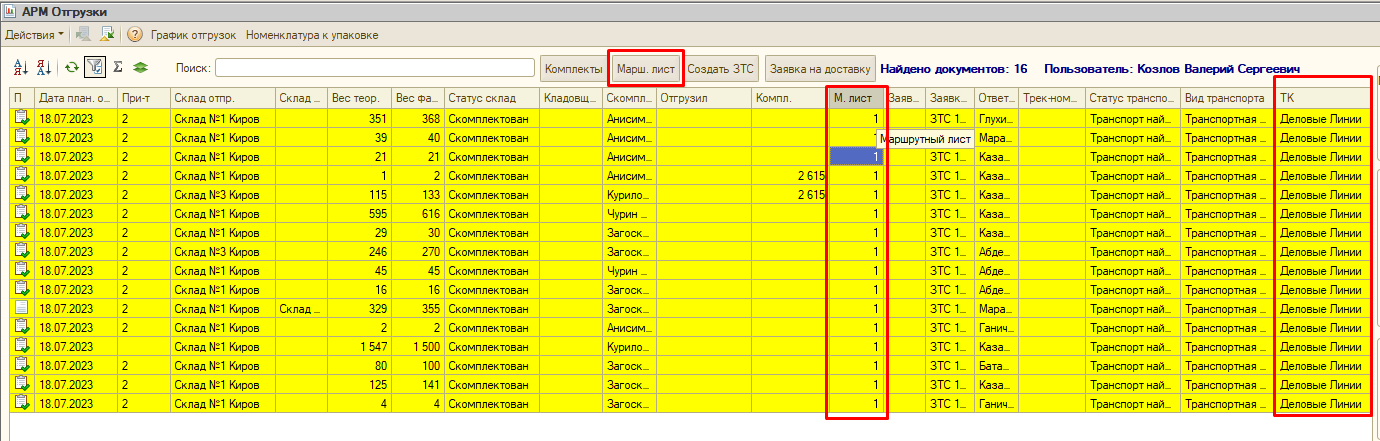Click the Заявка на доставку button
1380x441 pixels.
(x=820, y=68)
